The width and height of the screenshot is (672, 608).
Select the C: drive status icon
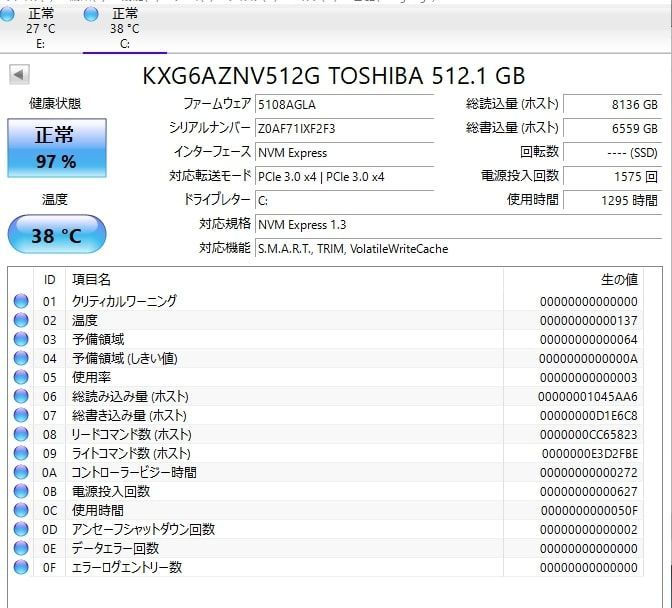(x=91, y=15)
